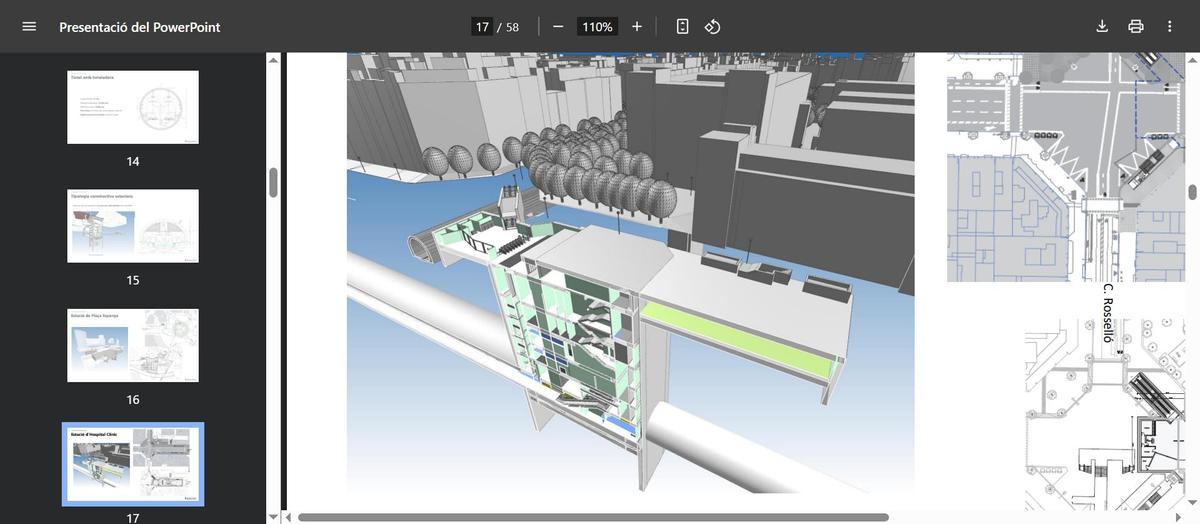Print the document

tap(1136, 26)
